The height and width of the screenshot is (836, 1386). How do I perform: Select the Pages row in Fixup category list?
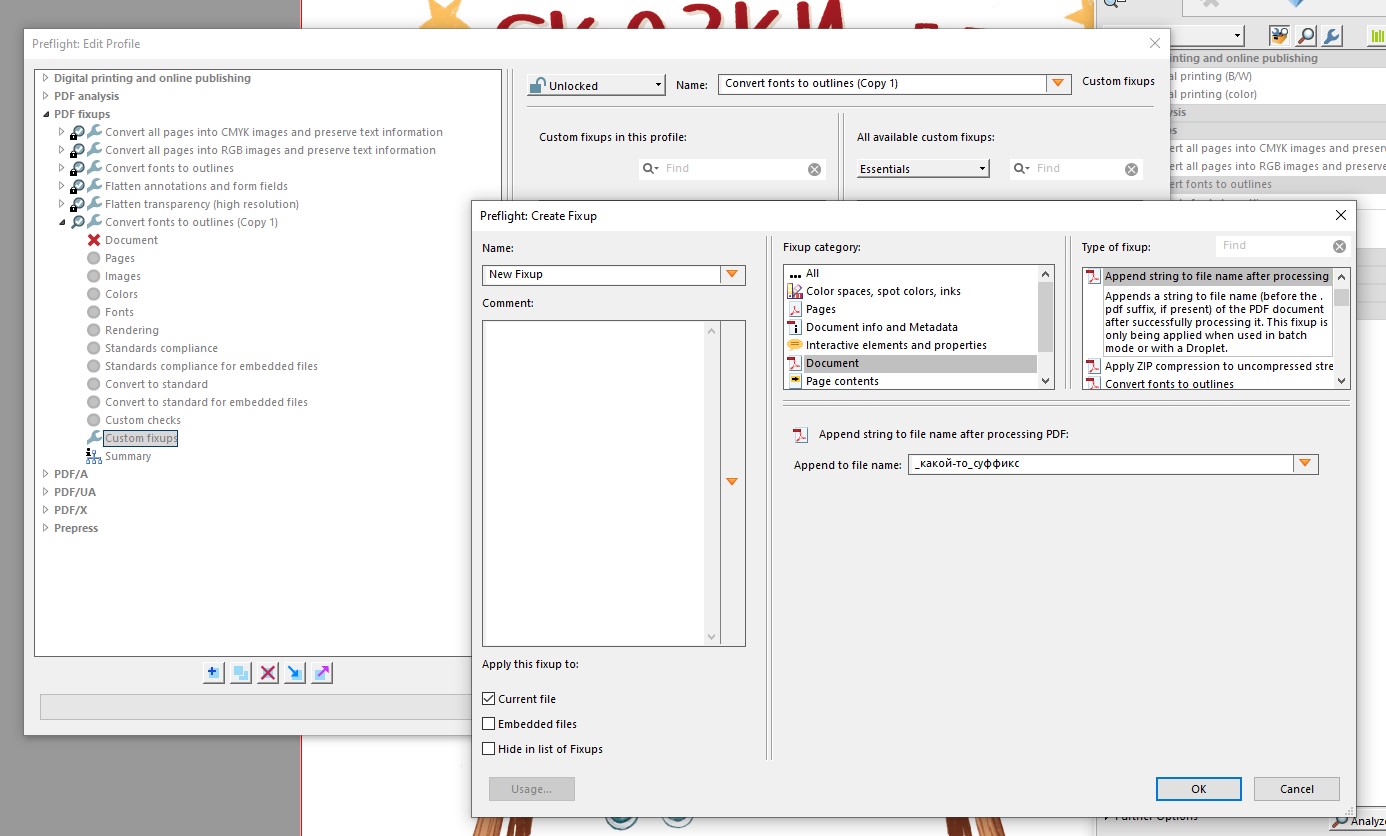tap(911, 309)
